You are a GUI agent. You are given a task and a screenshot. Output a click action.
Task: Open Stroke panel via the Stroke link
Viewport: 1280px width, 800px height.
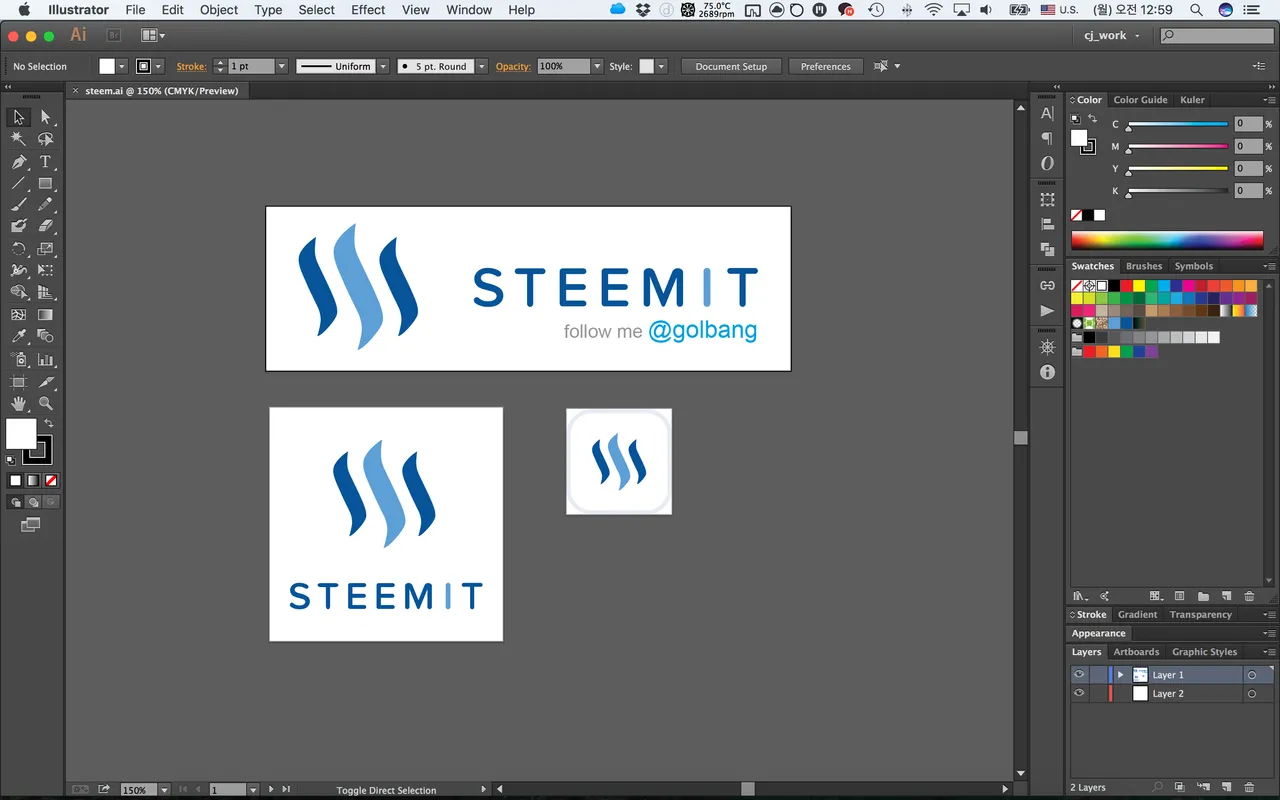(191, 67)
